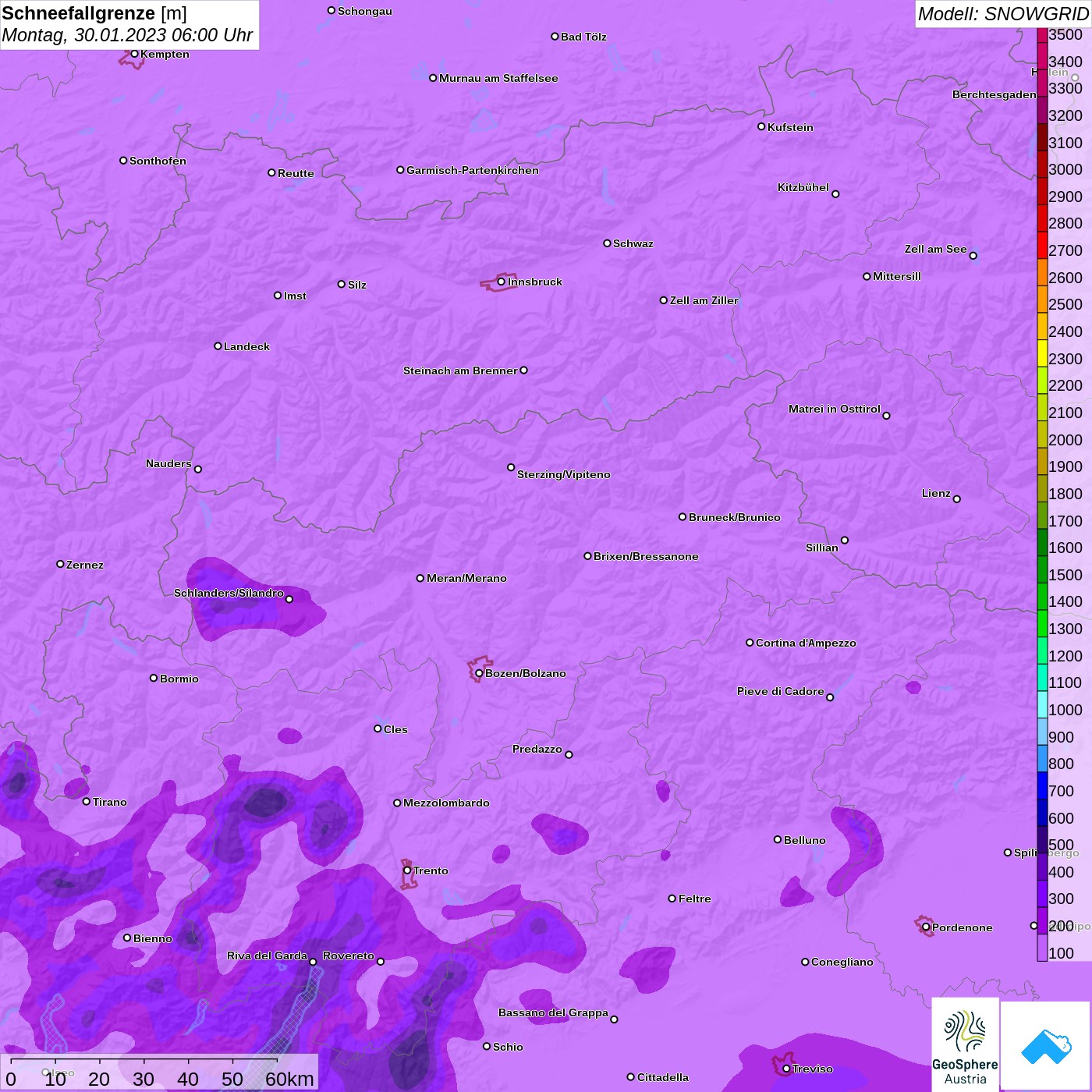Click the Mittersill label
Viewport: 1092px width, 1092px height.
pos(897,276)
